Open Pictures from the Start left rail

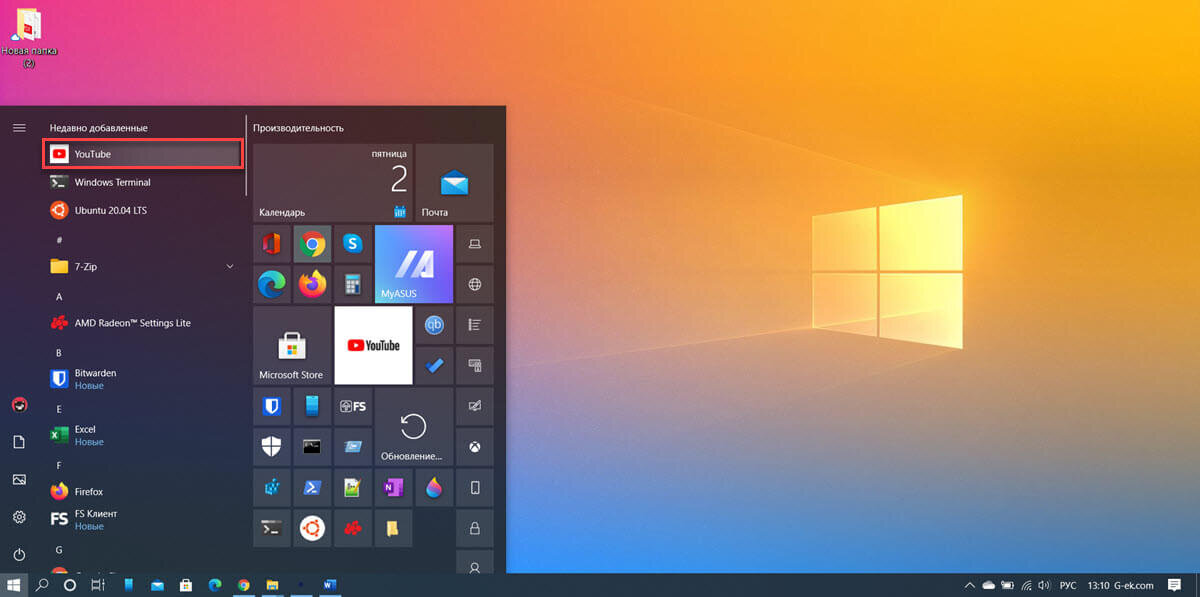click(19, 480)
